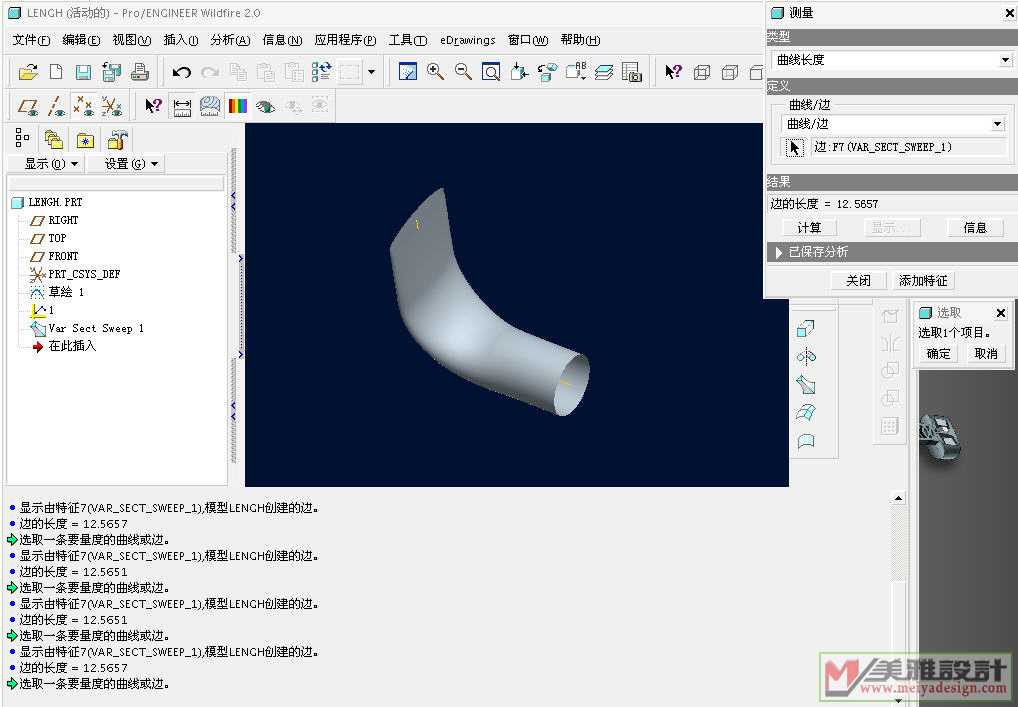Screen dimensions: 1018x707
Task: Open the 视图 menu
Action: pos(132,40)
